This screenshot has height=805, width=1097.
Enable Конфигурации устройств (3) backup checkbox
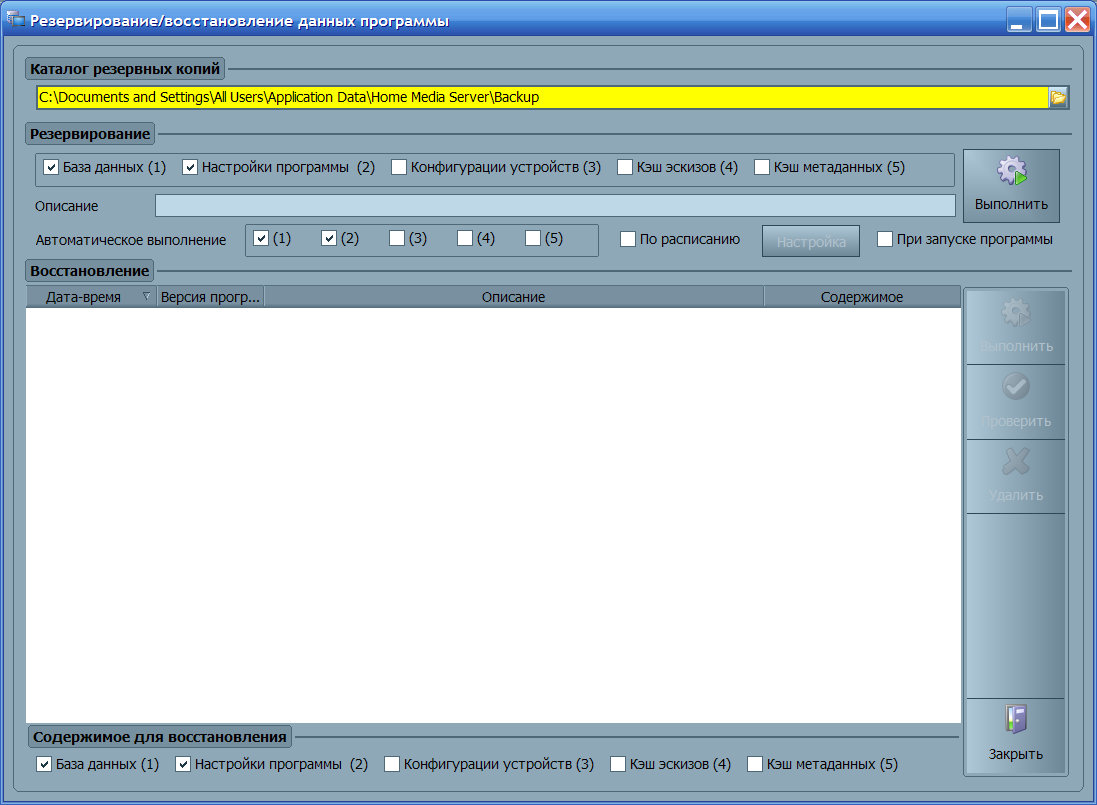[399, 167]
